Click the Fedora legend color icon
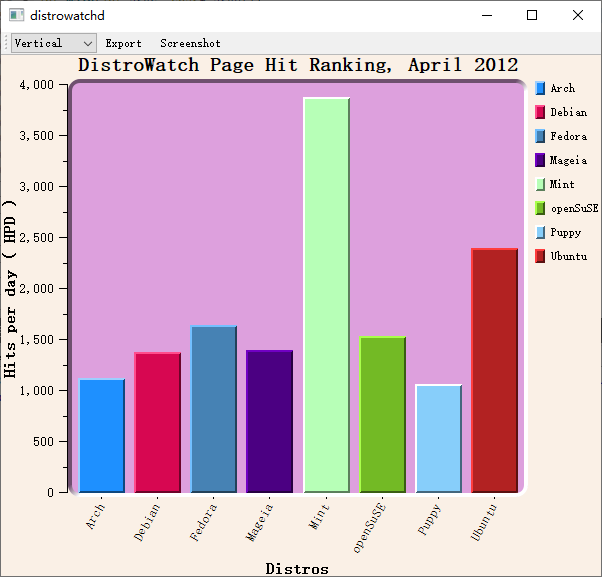 pos(540,137)
